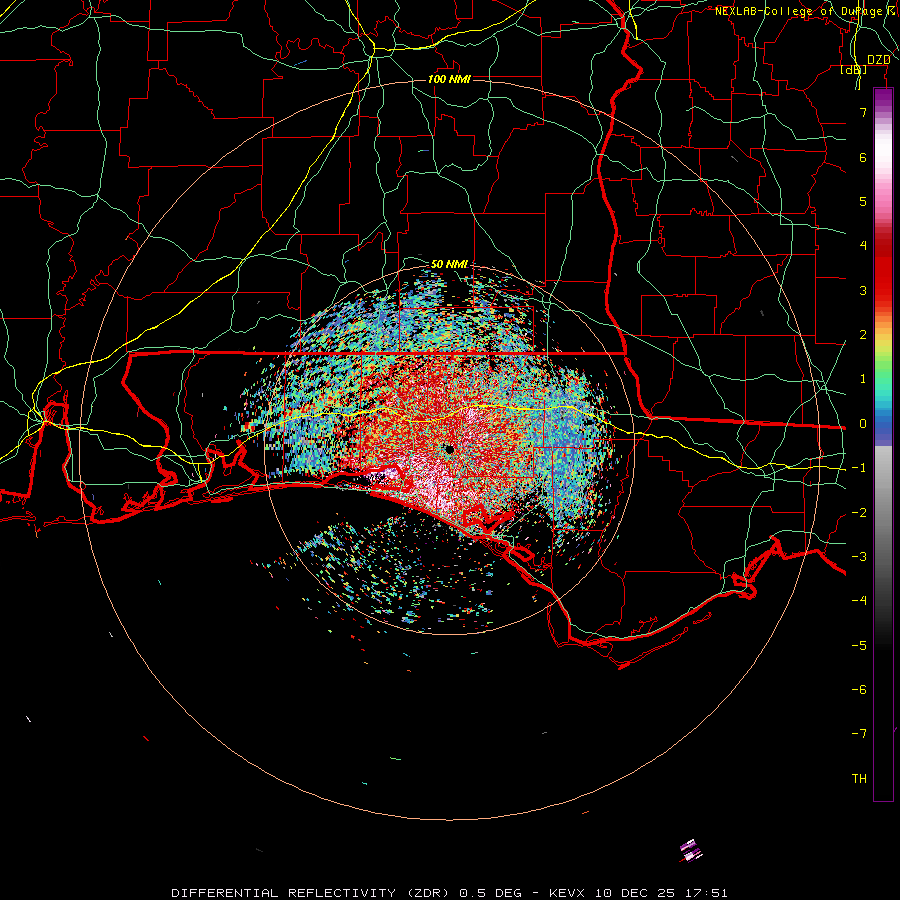Click the KEVX station identifier in caption

(x=569, y=893)
